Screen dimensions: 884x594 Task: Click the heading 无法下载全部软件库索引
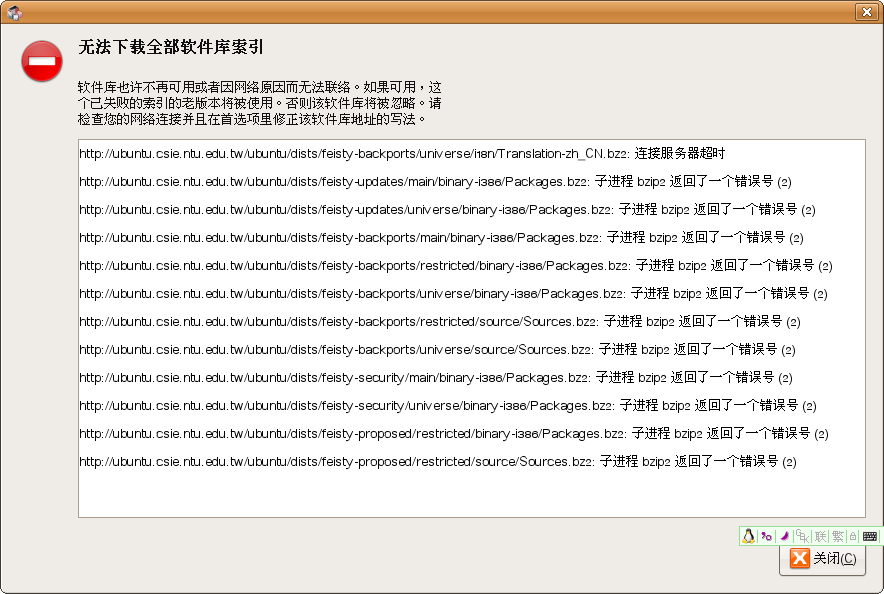click(x=171, y=47)
